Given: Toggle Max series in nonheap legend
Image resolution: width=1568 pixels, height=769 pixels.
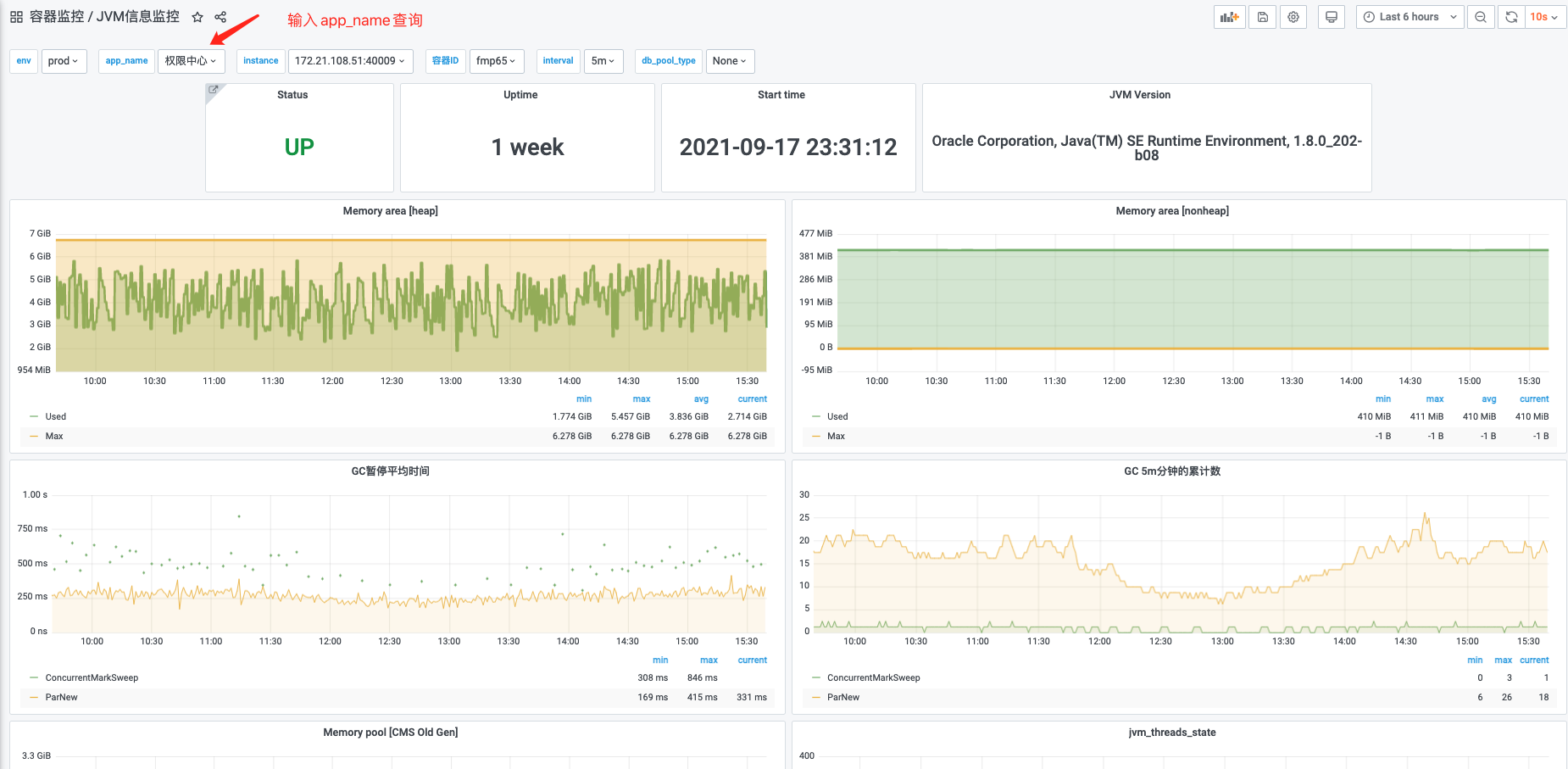Looking at the screenshot, I should tap(836, 437).
